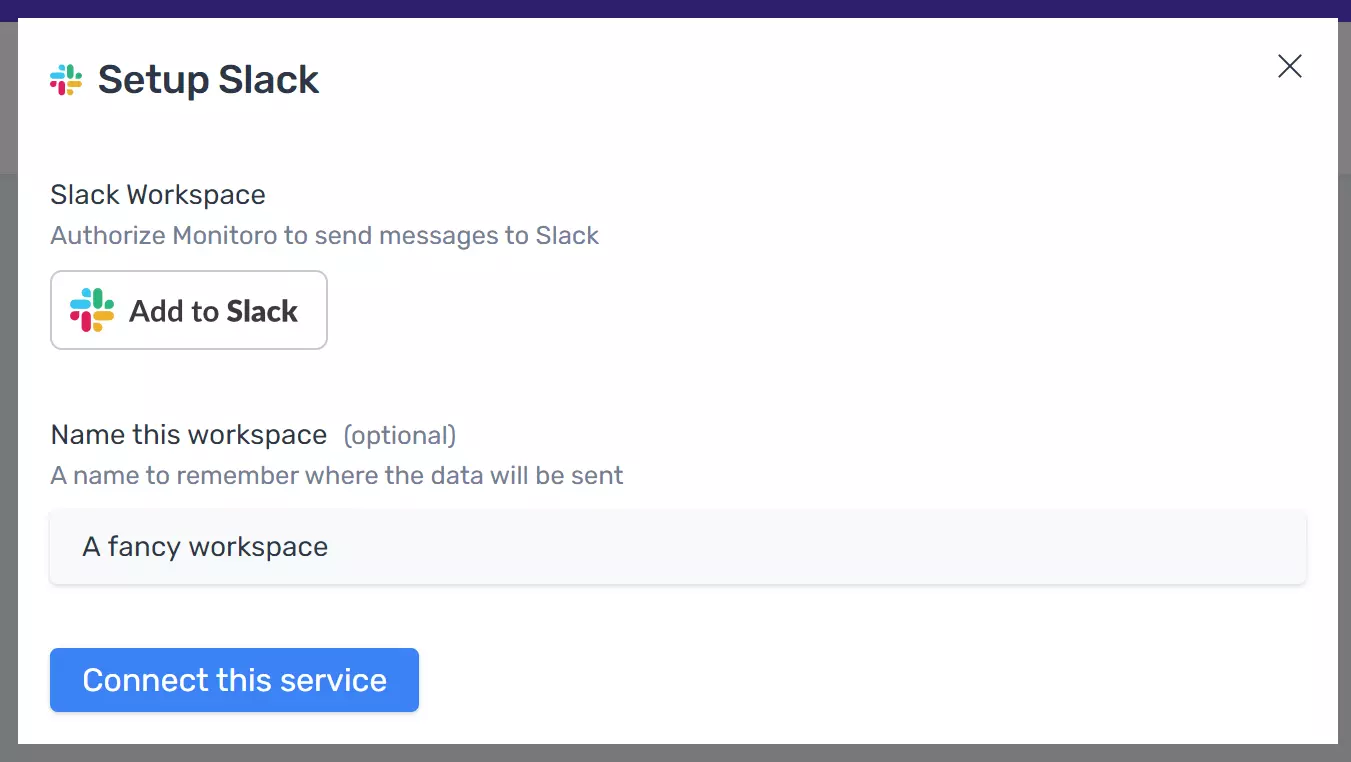
Task: Click the Connect this service button
Action: pyautogui.click(x=234, y=680)
